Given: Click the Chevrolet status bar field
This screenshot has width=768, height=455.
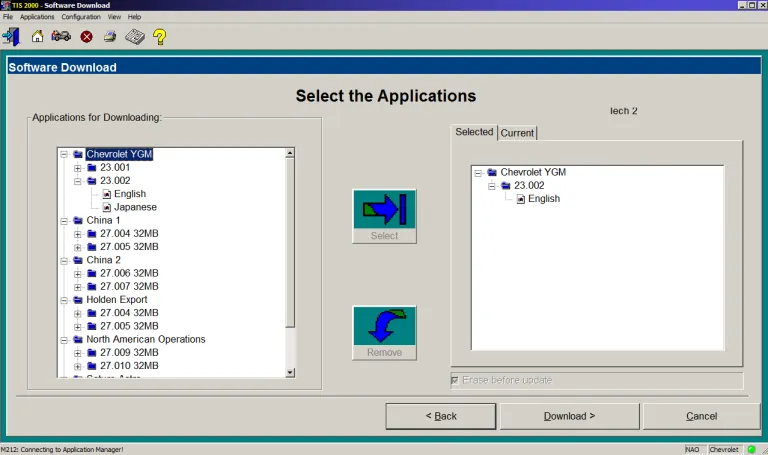Looking at the screenshot, I should point(725,449).
